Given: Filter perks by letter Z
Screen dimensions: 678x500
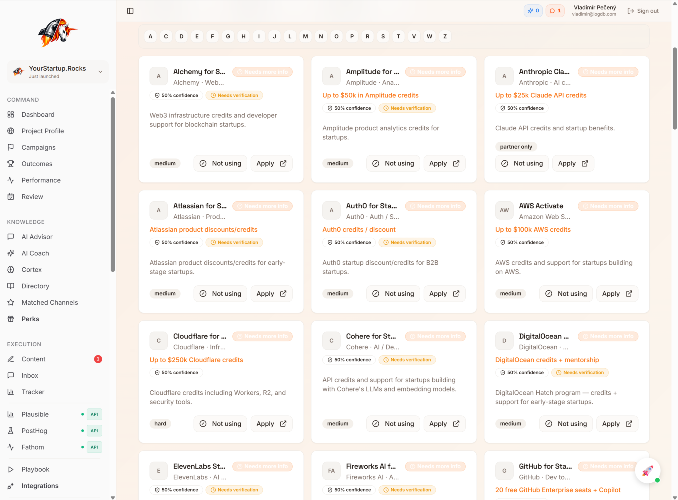Looking at the screenshot, I should coord(444,36).
